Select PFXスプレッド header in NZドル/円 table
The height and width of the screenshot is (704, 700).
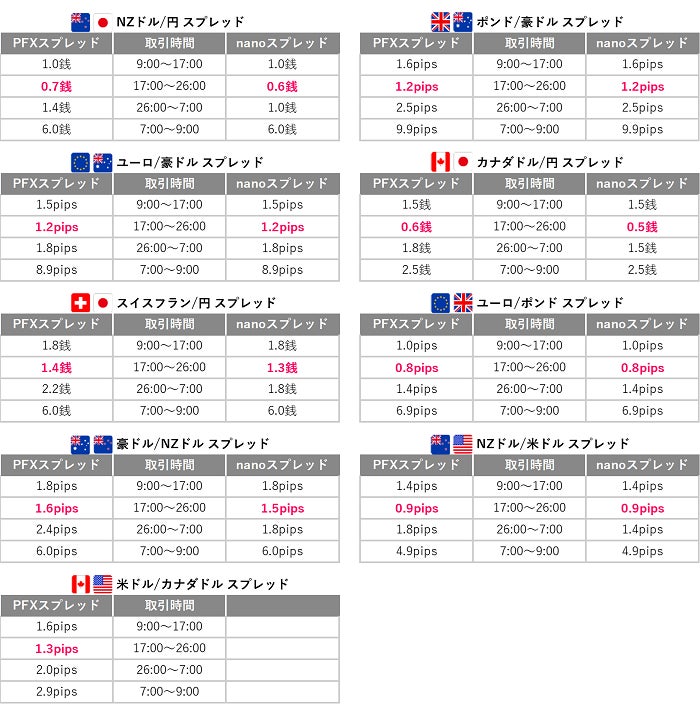point(56,43)
